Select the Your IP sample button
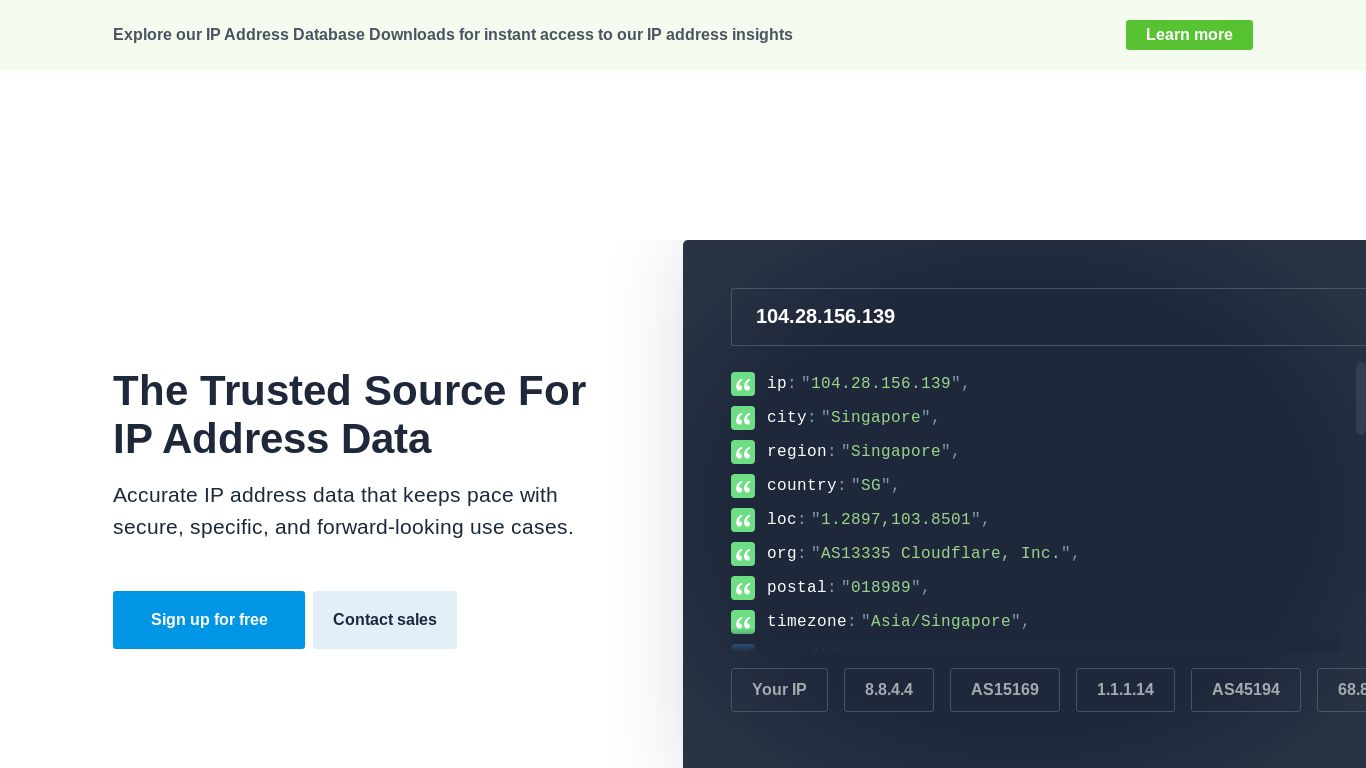1366x768 pixels. [x=779, y=690]
